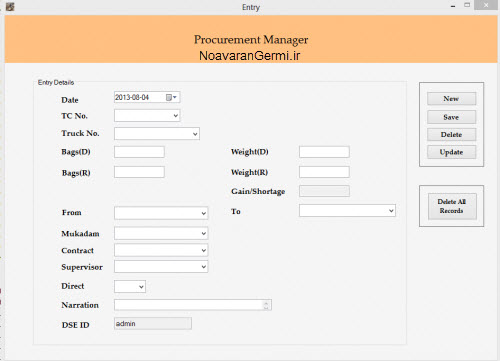
Task: Expand the Truck No. dropdown
Action: (x=195, y=134)
